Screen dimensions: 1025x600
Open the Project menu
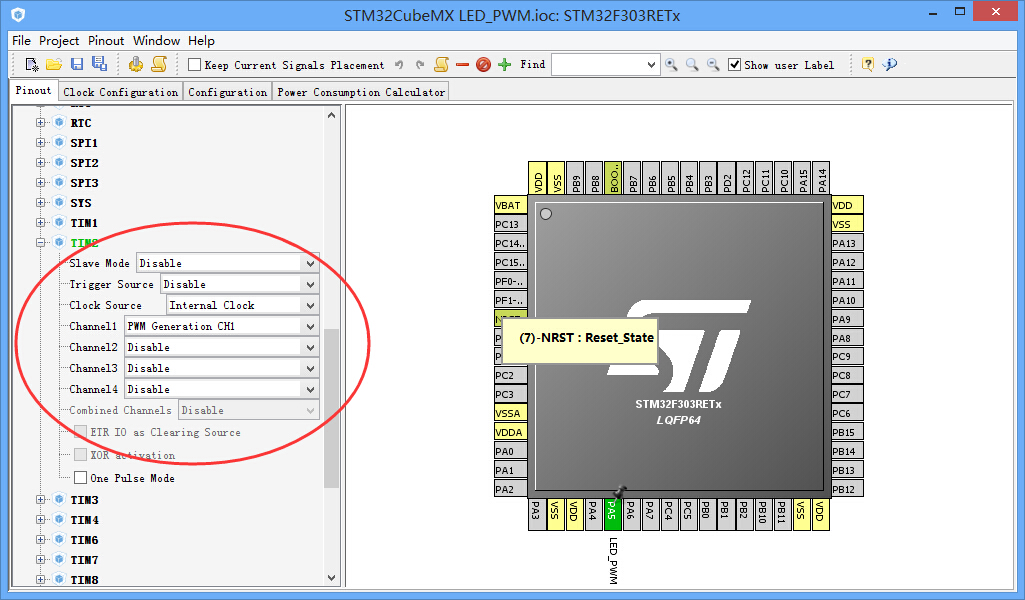click(59, 41)
